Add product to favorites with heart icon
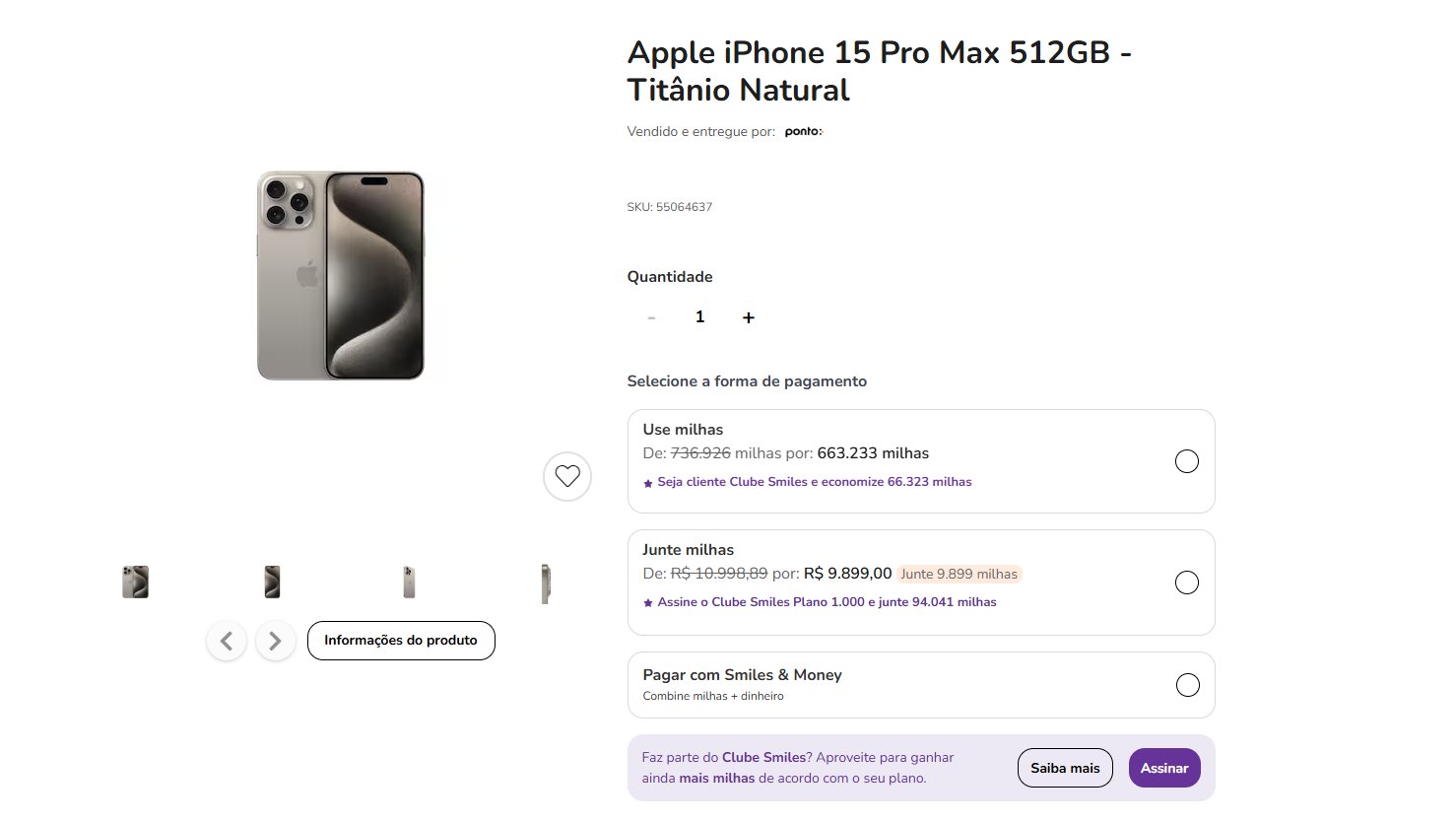Screen dimensions: 1456x823 pos(567,476)
